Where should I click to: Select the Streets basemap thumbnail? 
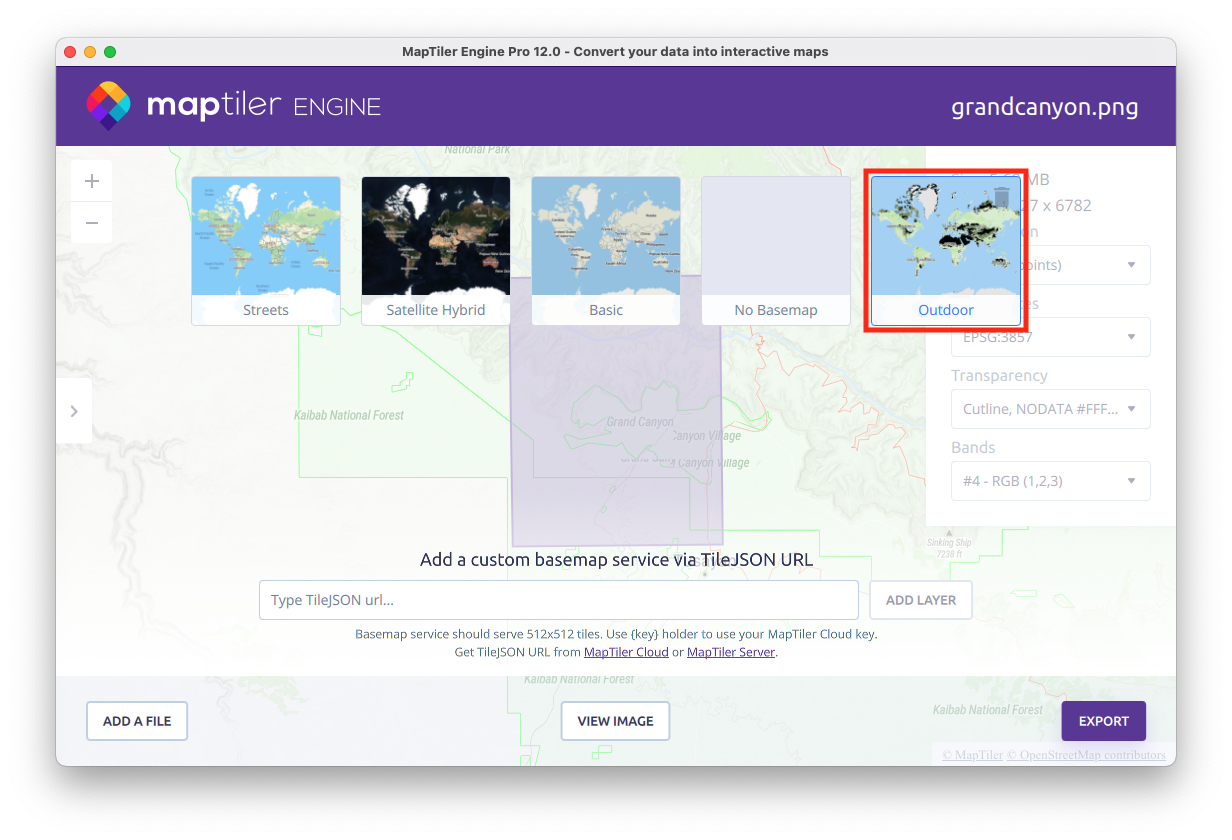pos(266,250)
